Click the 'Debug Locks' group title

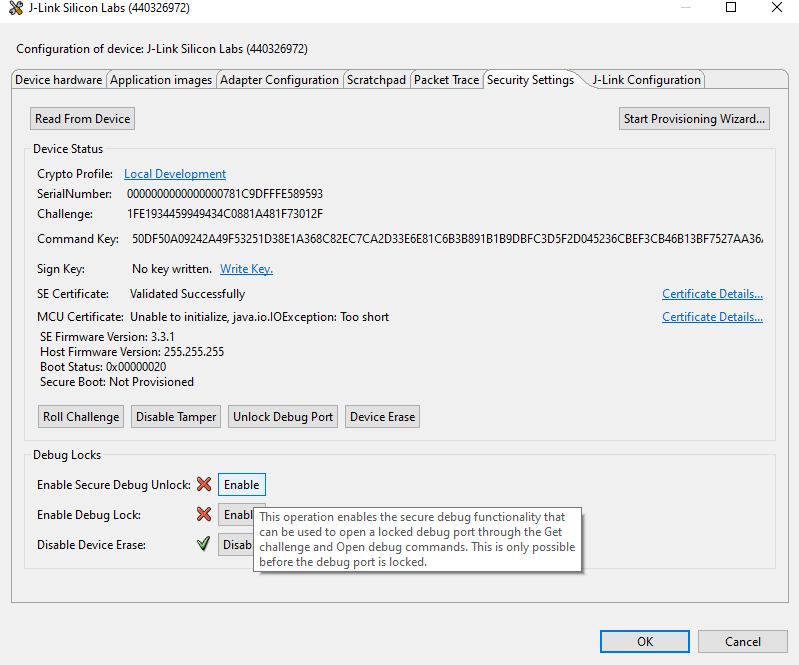point(67,455)
